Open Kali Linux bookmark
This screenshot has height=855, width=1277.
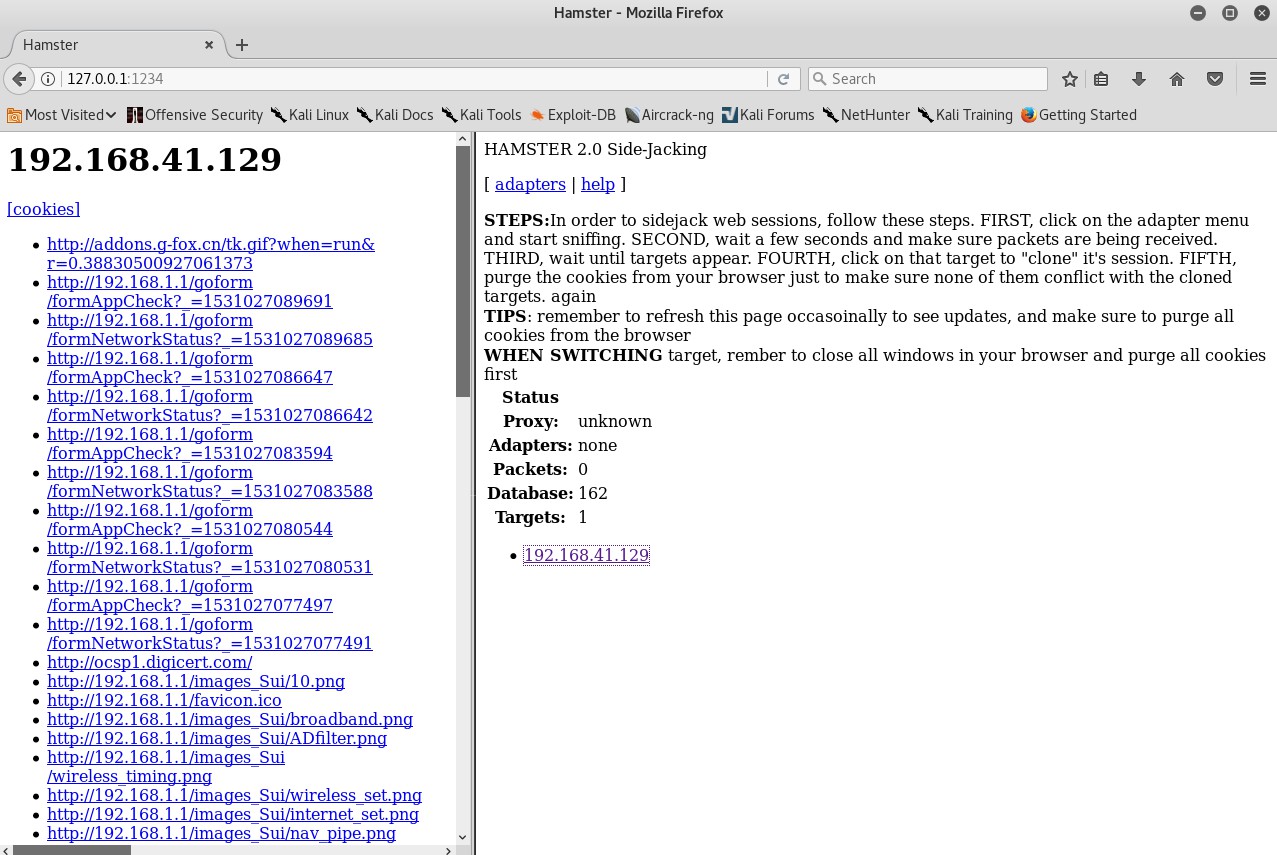click(x=310, y=115)
